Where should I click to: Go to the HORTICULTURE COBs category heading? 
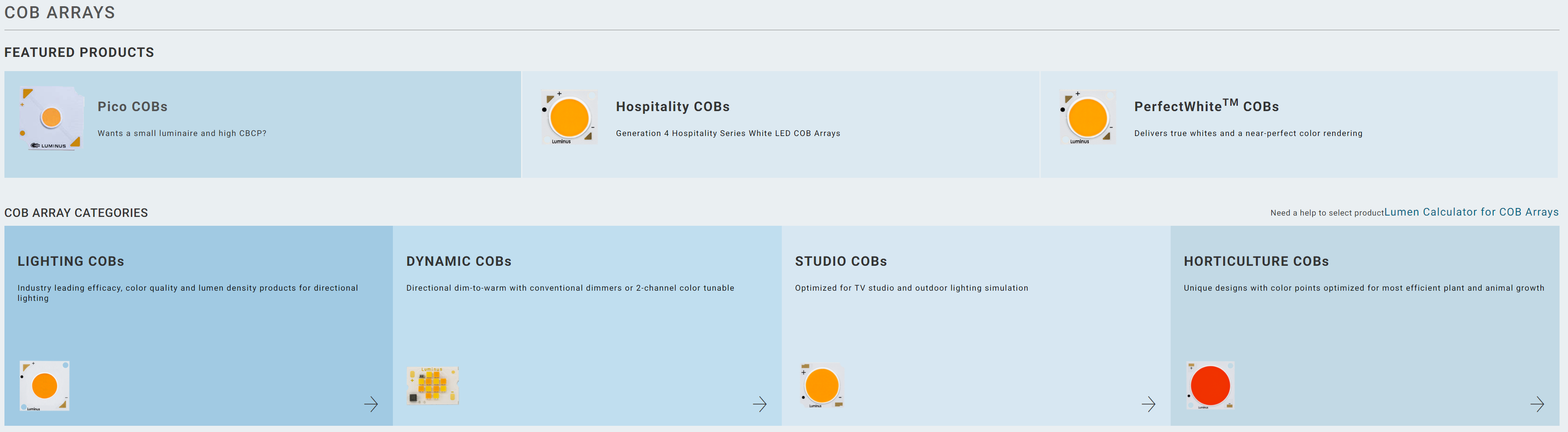click(x=1256, y=261)
